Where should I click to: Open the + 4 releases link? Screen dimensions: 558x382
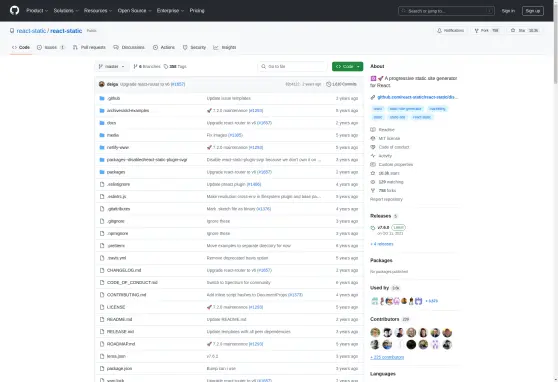381,244
